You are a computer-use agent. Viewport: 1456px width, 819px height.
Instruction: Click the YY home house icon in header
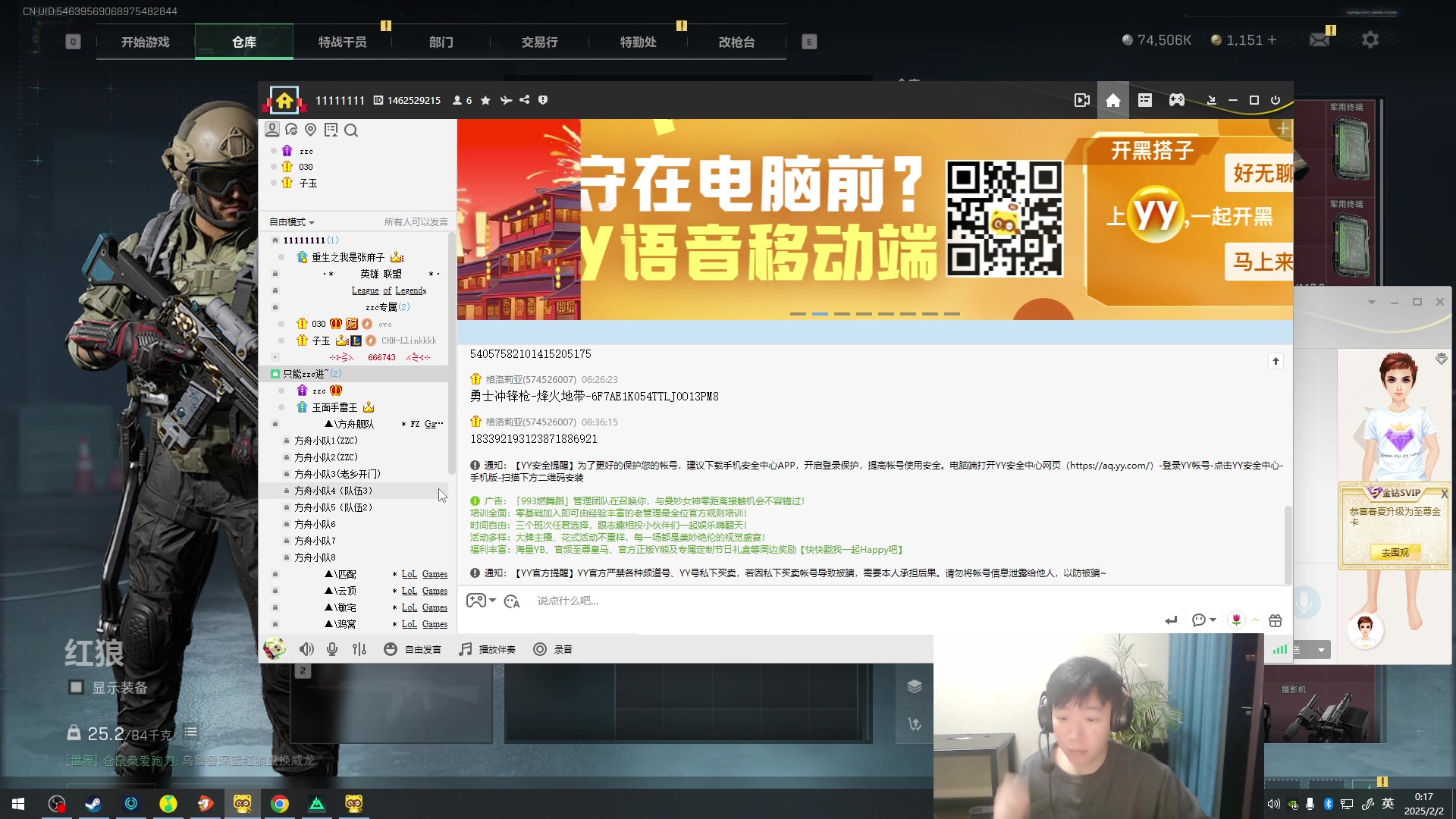[1112, 100]
